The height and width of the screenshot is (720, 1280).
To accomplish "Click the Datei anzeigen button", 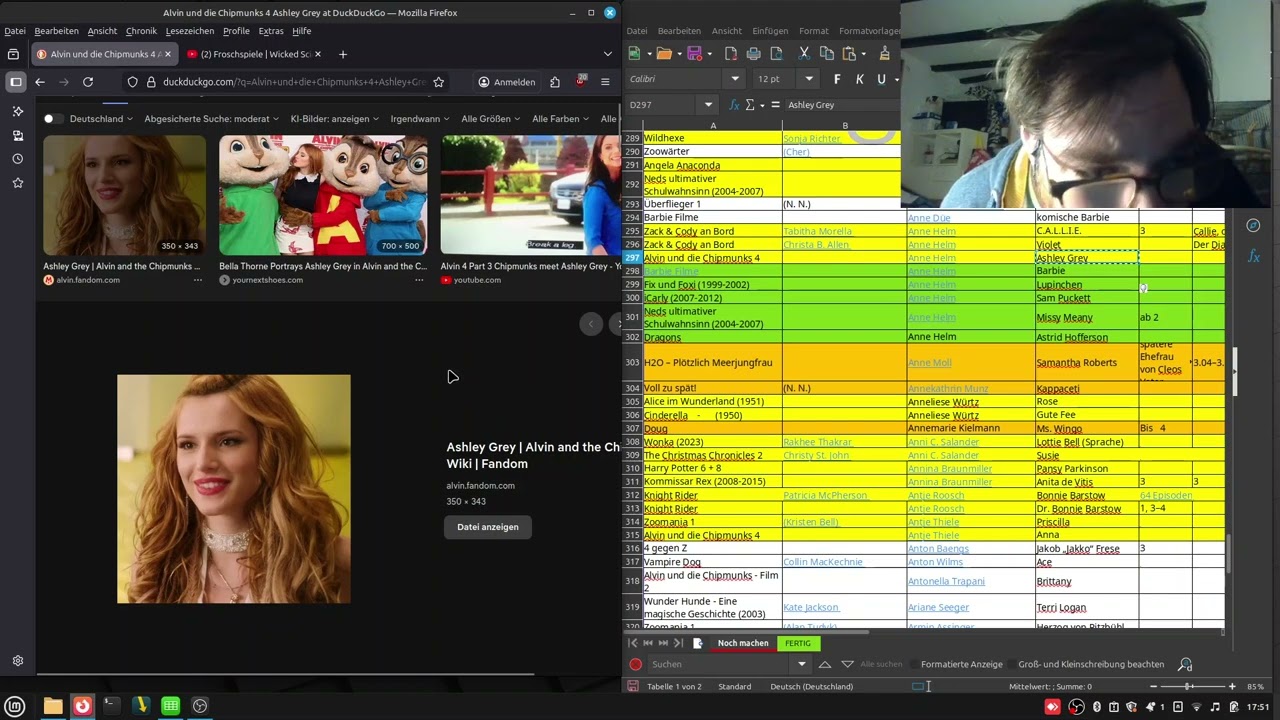I will click(x=488, y=527).
